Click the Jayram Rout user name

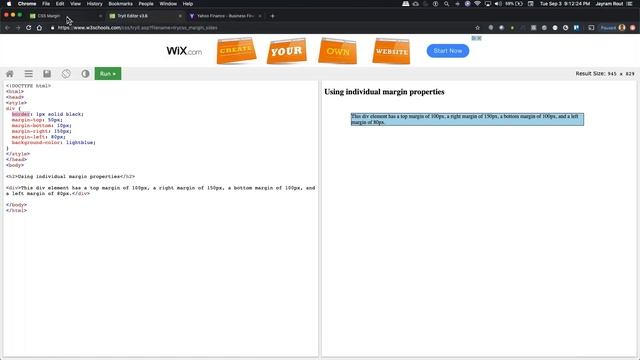coord(609,4)
